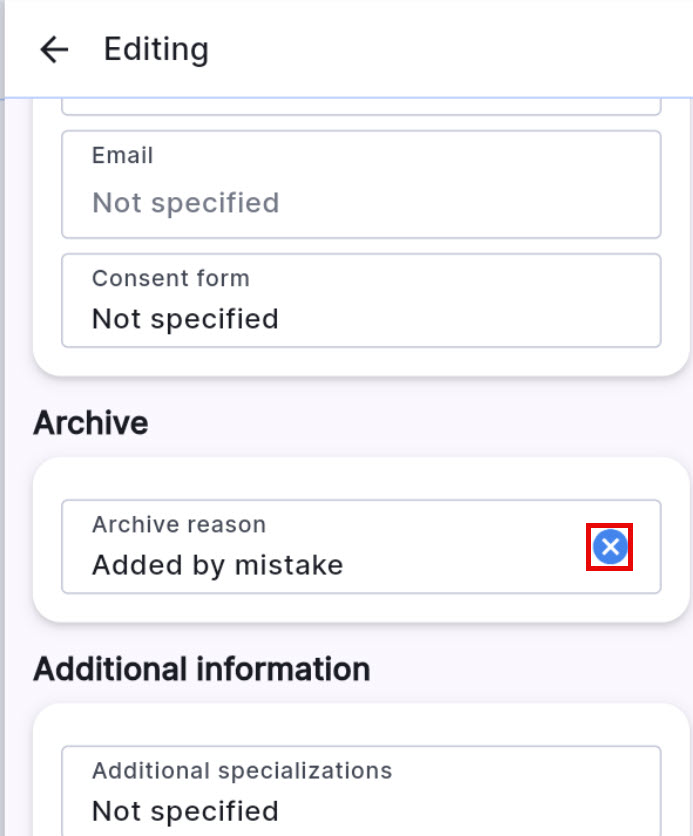
Task: Click the "Editing" page title
Action: click(x=156, y=49)
